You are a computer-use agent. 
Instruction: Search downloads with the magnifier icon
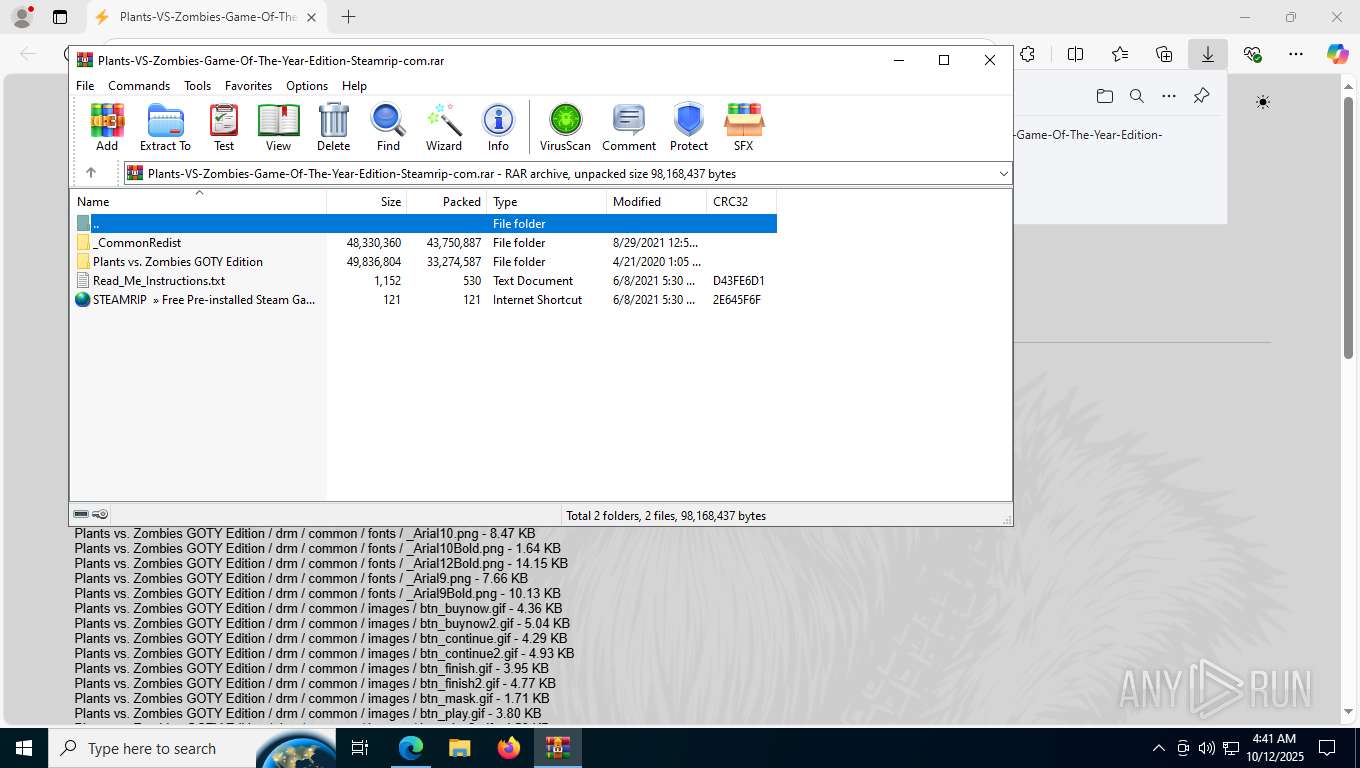[x=1137, y=96]
